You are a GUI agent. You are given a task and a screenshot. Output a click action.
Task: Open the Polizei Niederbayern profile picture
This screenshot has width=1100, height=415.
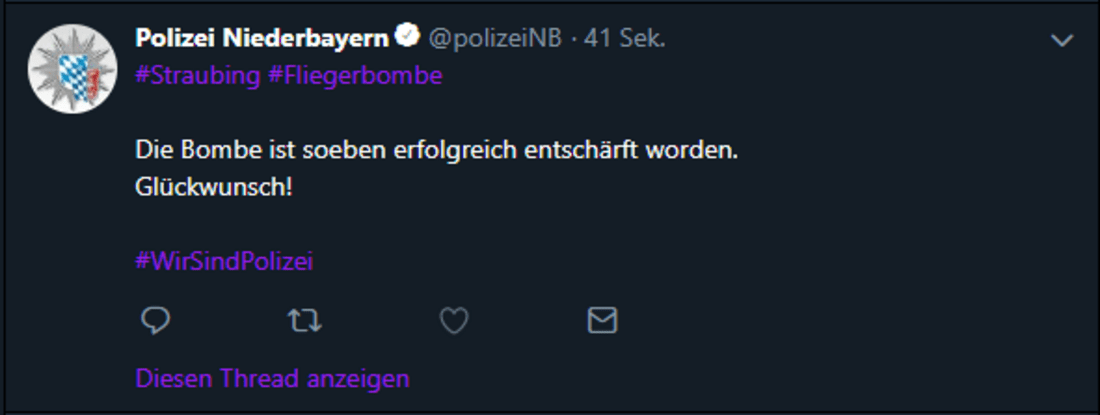72,68
